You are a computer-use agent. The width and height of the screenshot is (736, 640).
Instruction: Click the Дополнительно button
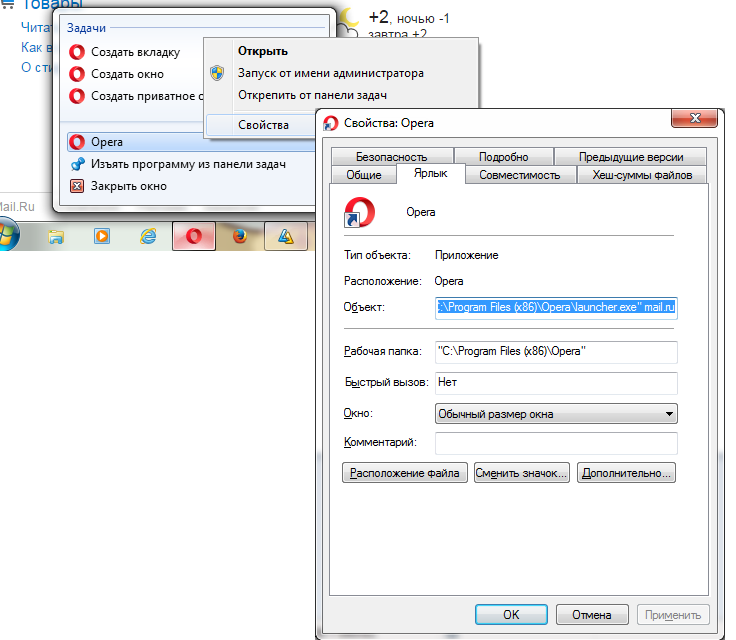point(626,473)
